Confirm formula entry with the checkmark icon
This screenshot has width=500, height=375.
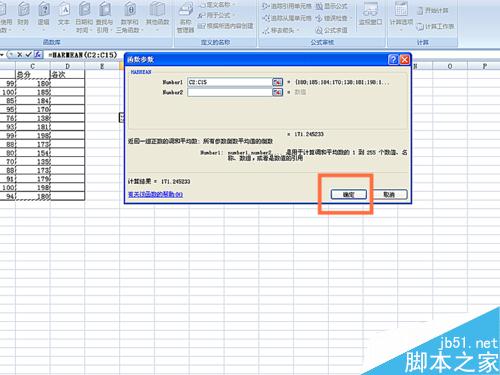click(29, 55)
